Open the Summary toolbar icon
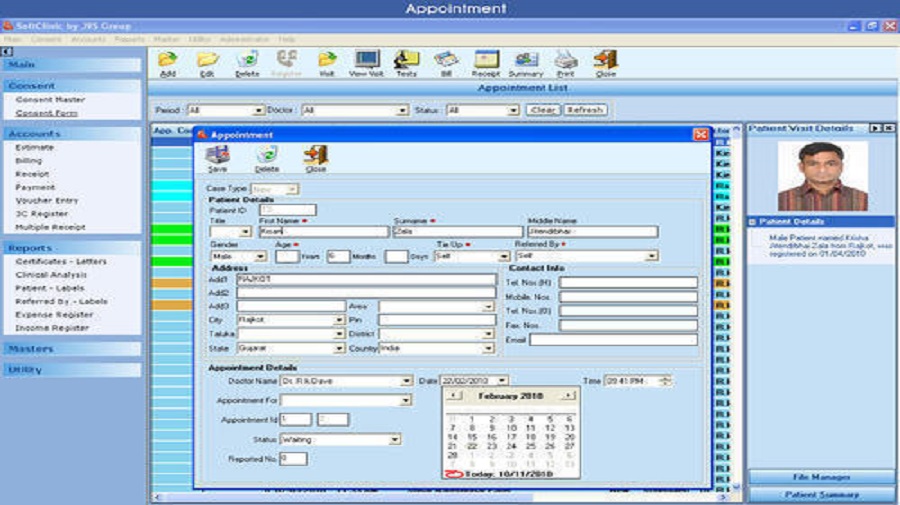 click(x=526, y=62)
